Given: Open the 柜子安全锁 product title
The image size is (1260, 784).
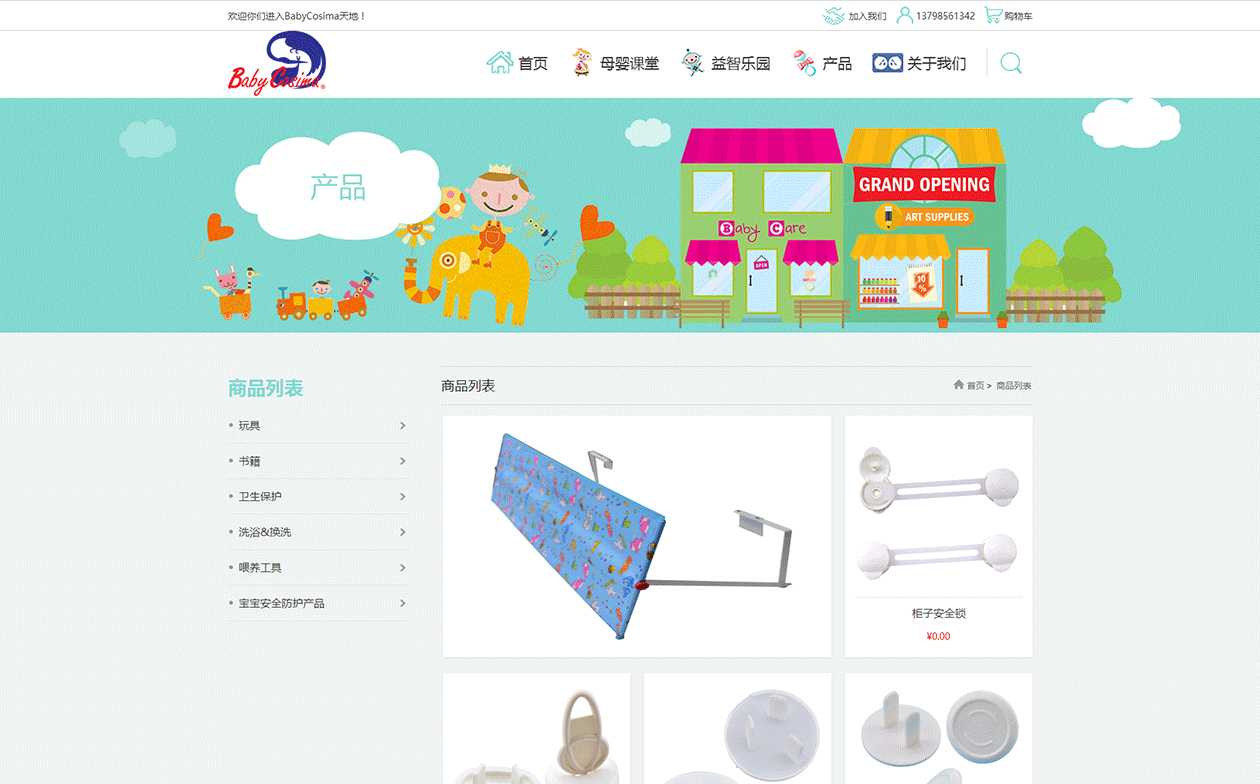Looking at the screenshot, I should [x=939, y=613].
